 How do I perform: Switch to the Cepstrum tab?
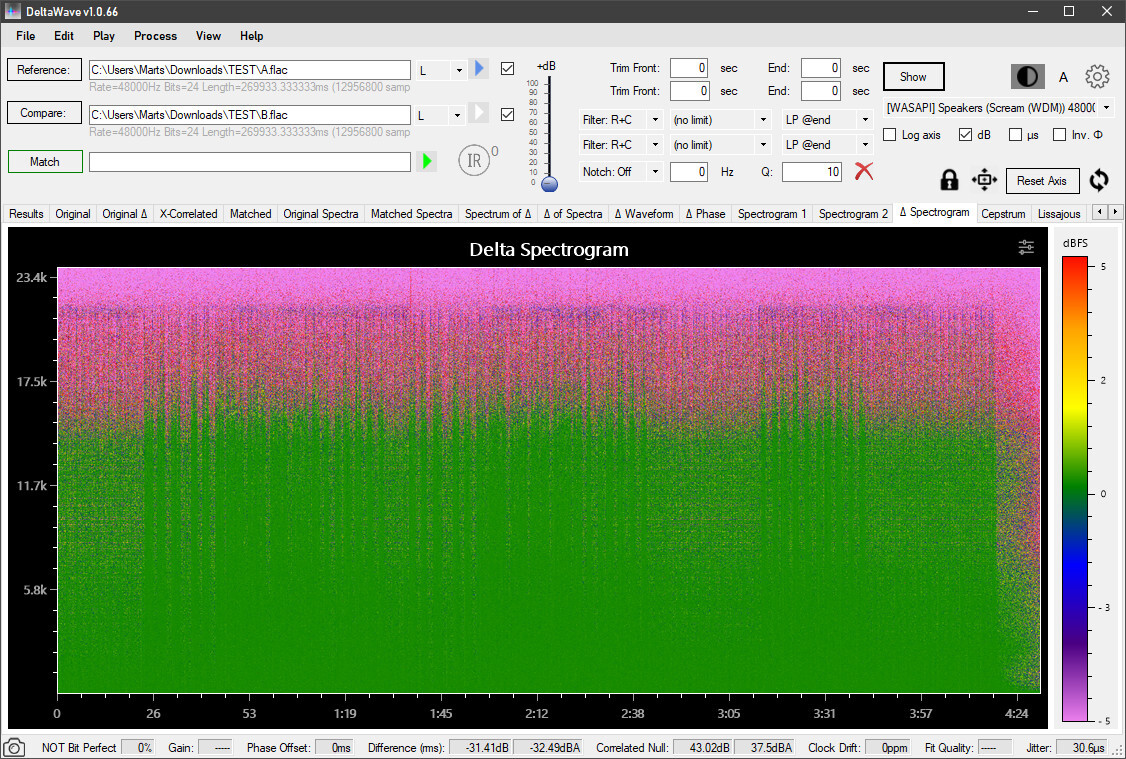(1003, 214)
